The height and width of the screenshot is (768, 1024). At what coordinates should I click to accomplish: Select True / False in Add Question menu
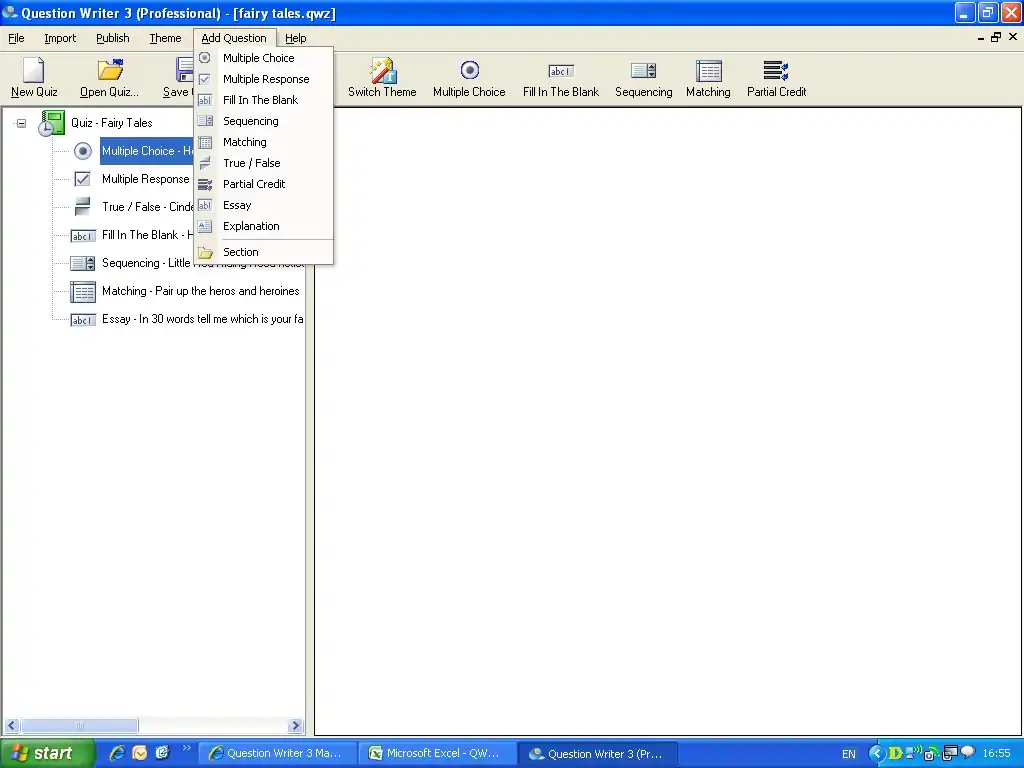coord(251,163)
